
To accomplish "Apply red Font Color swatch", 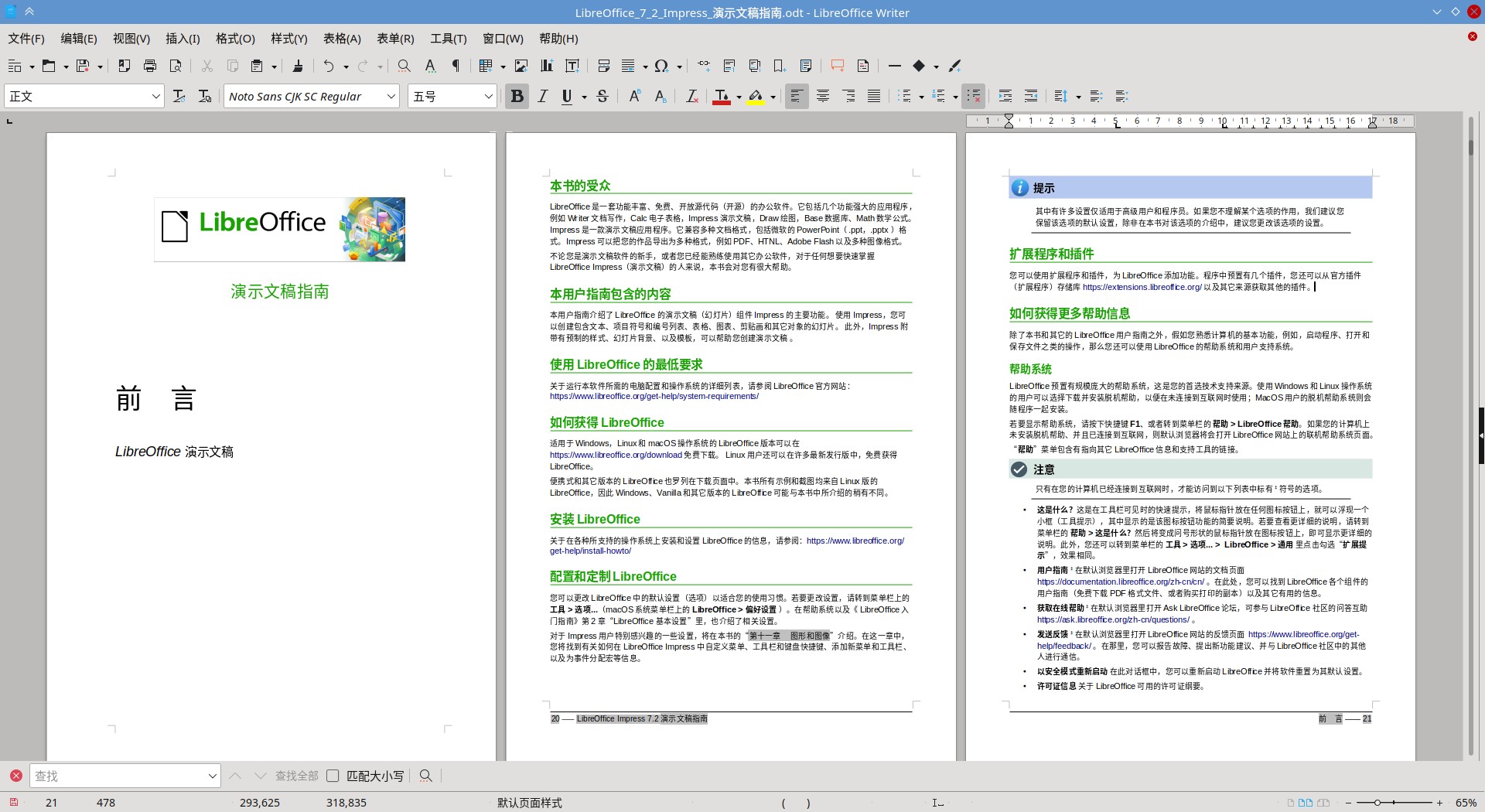I will (721, 96).
